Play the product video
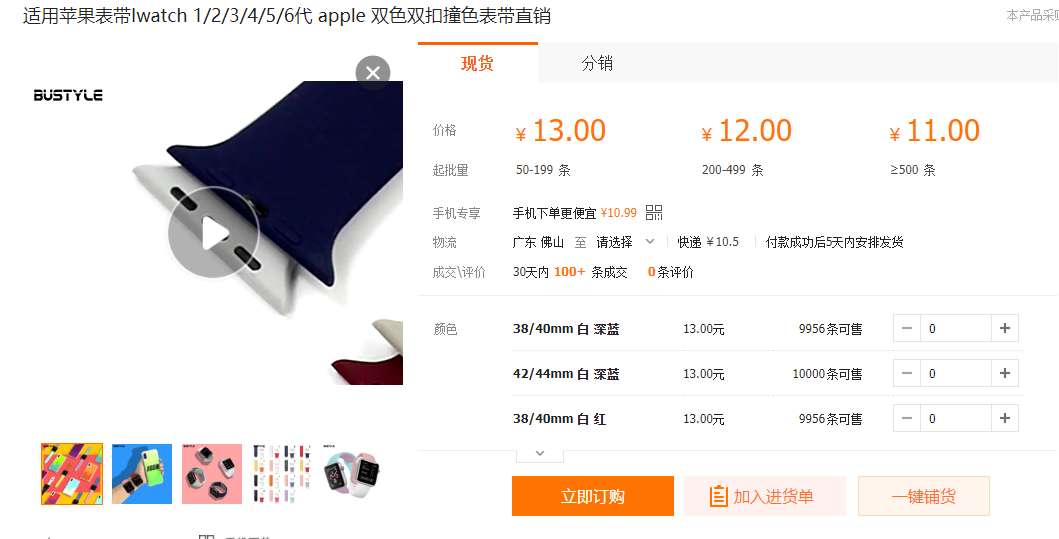This screenshot has width=1059, height=539. click(x=213, y=232)
